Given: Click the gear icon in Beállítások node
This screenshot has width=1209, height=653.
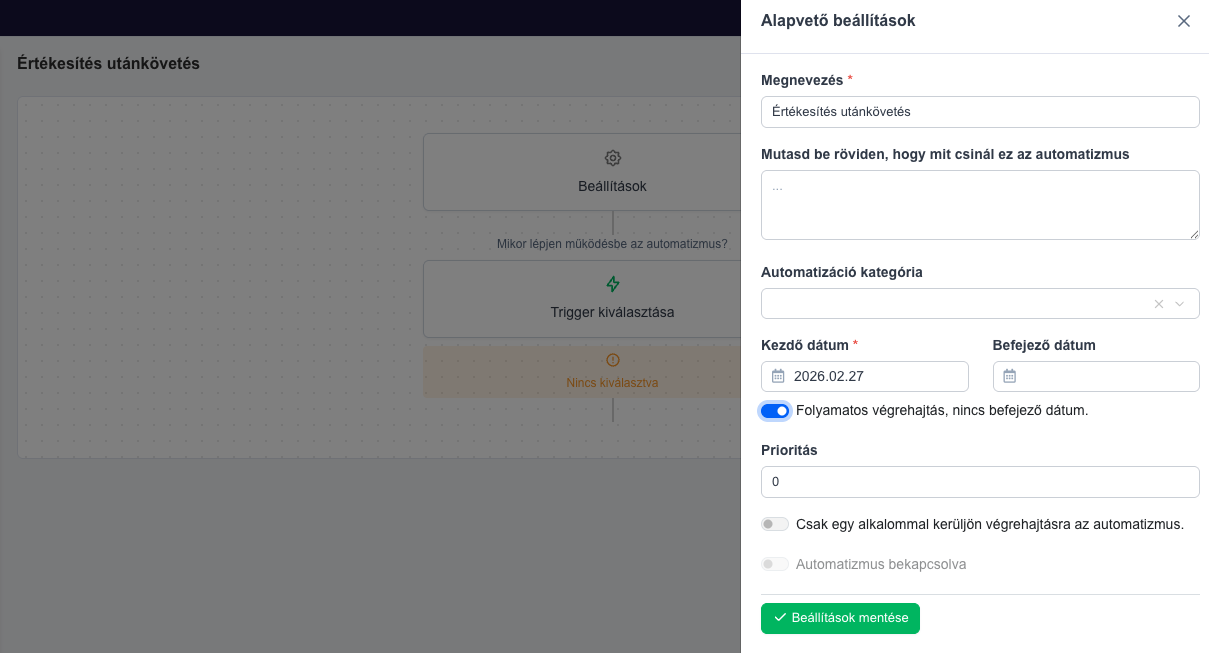Looking at the screenshot, I should [x=613, y=158].
